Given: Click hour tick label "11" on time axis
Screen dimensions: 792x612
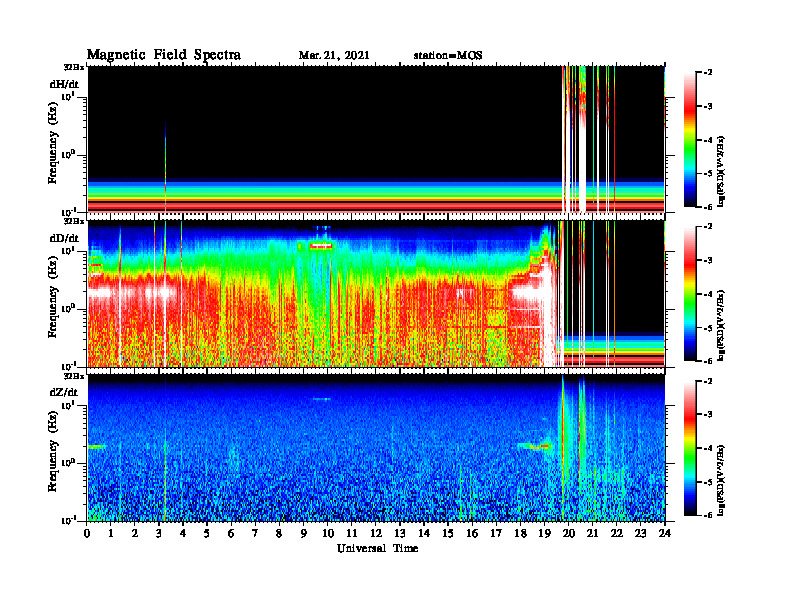Looking at the screenshot, I should [x=352, y=533].
